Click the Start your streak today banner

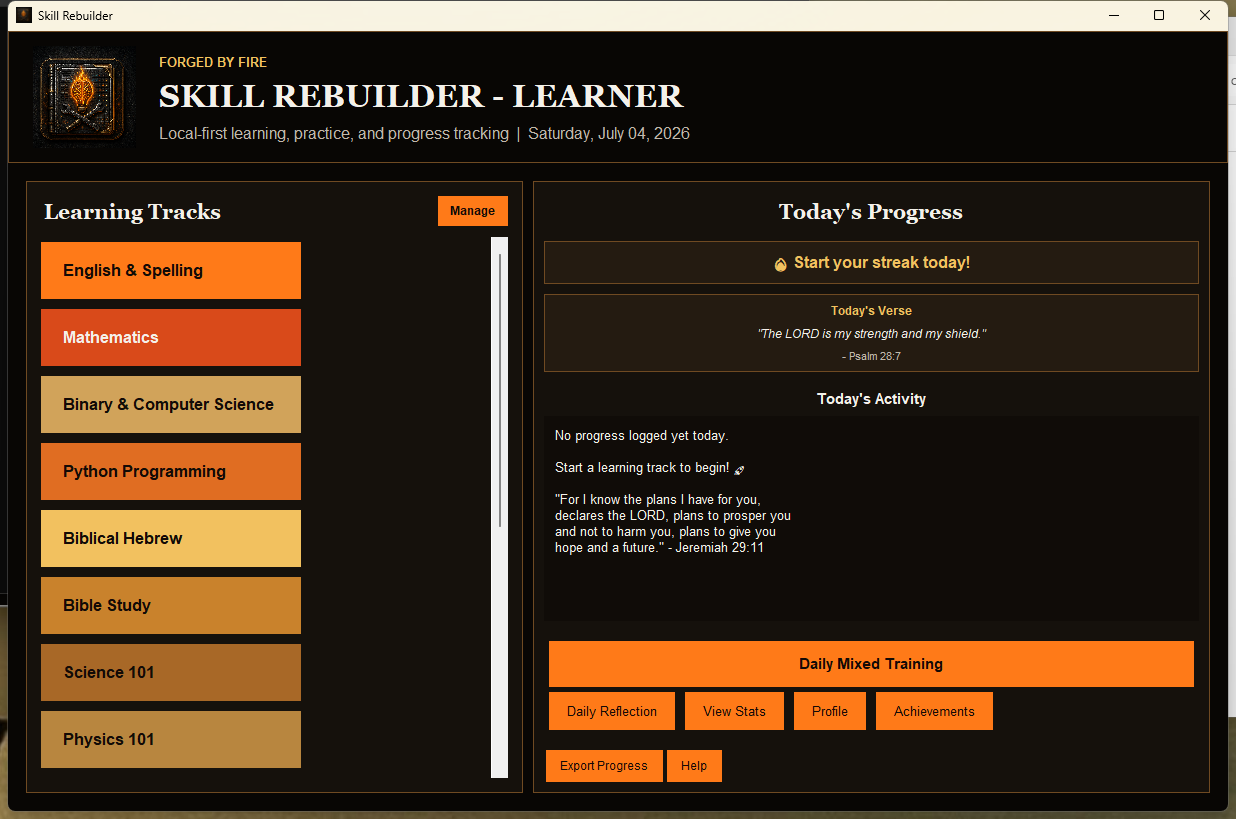pyautogui.click(x=871, y=262)
